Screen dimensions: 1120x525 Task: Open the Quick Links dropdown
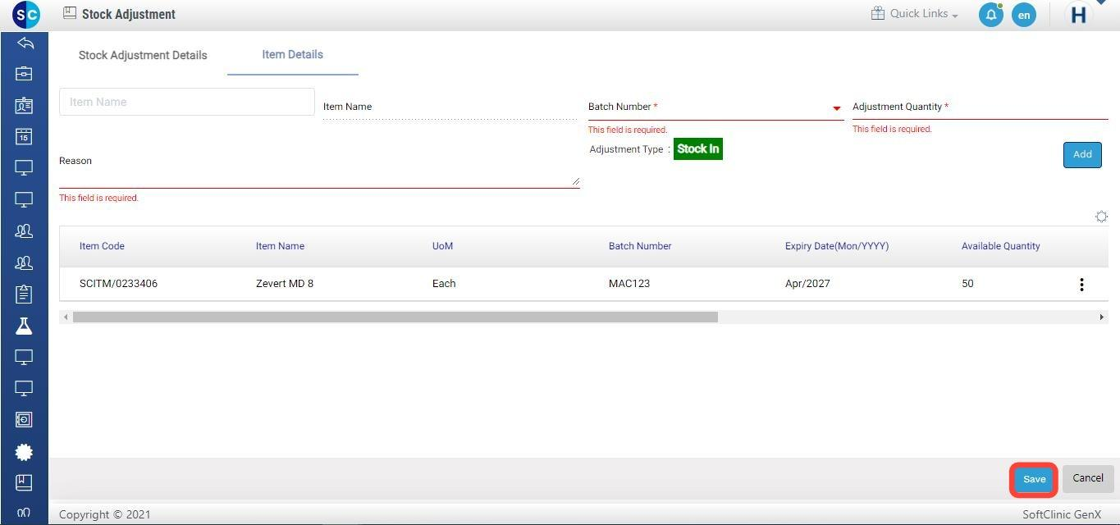[x=915, y=15]
